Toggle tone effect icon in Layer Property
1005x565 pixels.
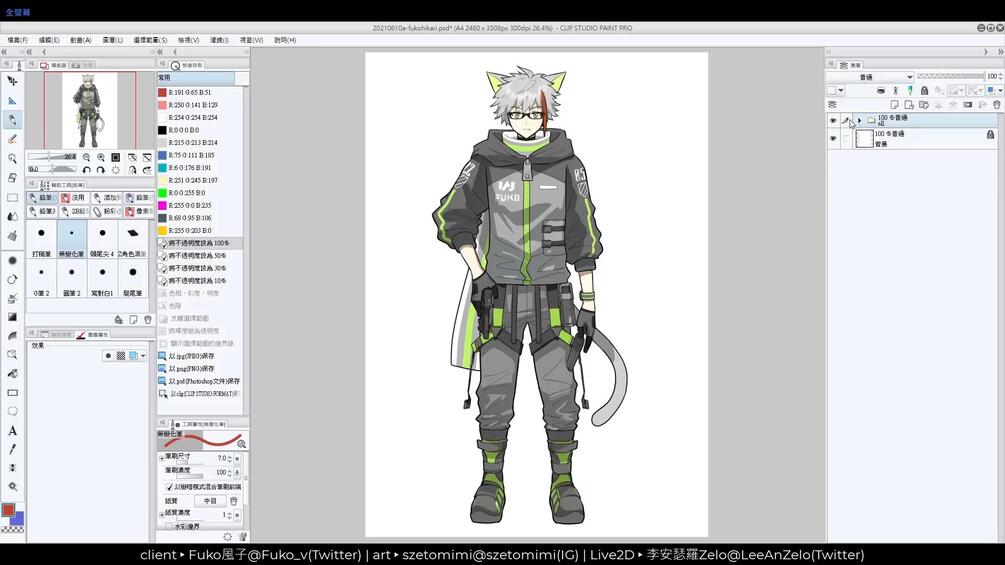pyautogui.click(x=120, y=356)
